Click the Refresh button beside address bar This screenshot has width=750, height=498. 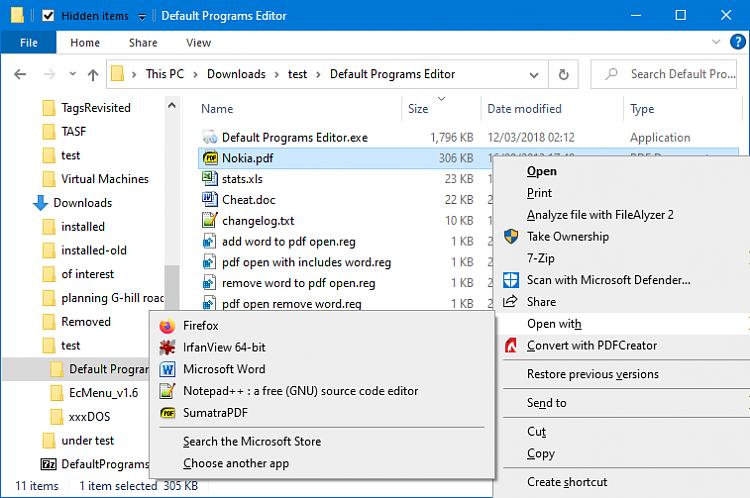click(564, 74)
